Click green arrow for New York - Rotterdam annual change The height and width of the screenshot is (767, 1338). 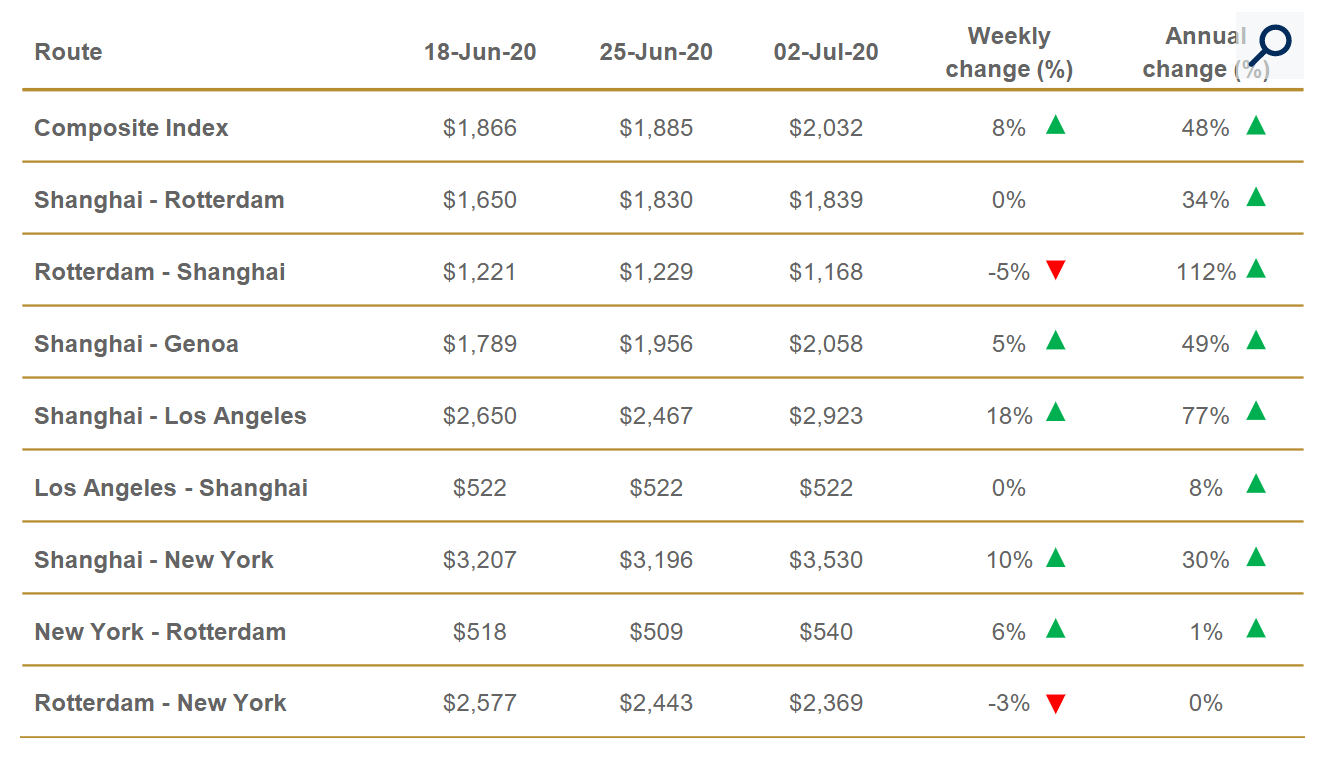(1256, 629)
